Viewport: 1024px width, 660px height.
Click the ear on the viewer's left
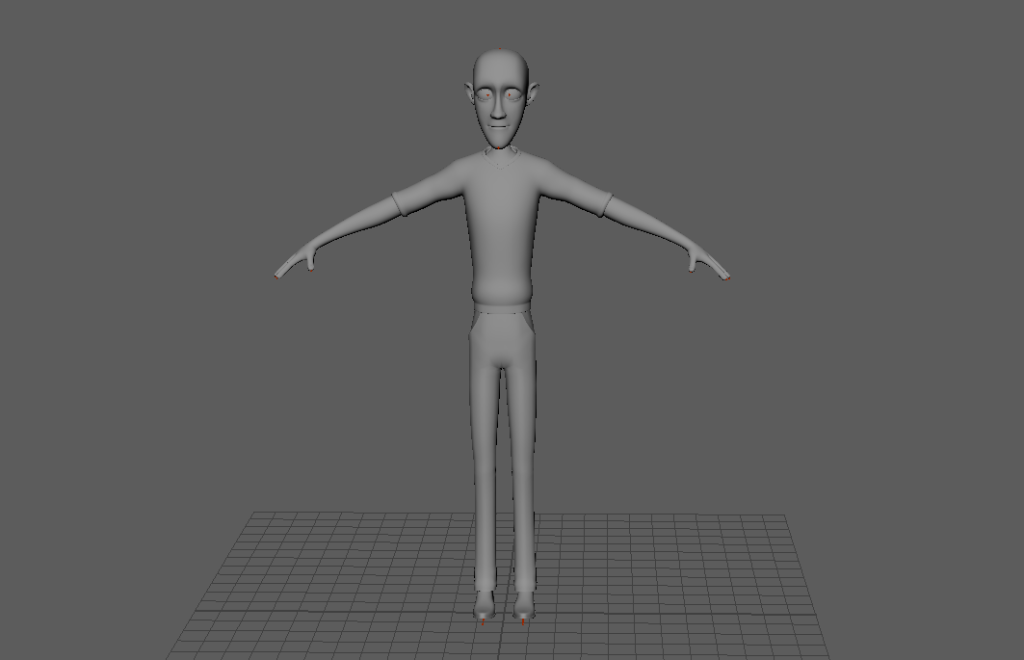coord(470,93)
